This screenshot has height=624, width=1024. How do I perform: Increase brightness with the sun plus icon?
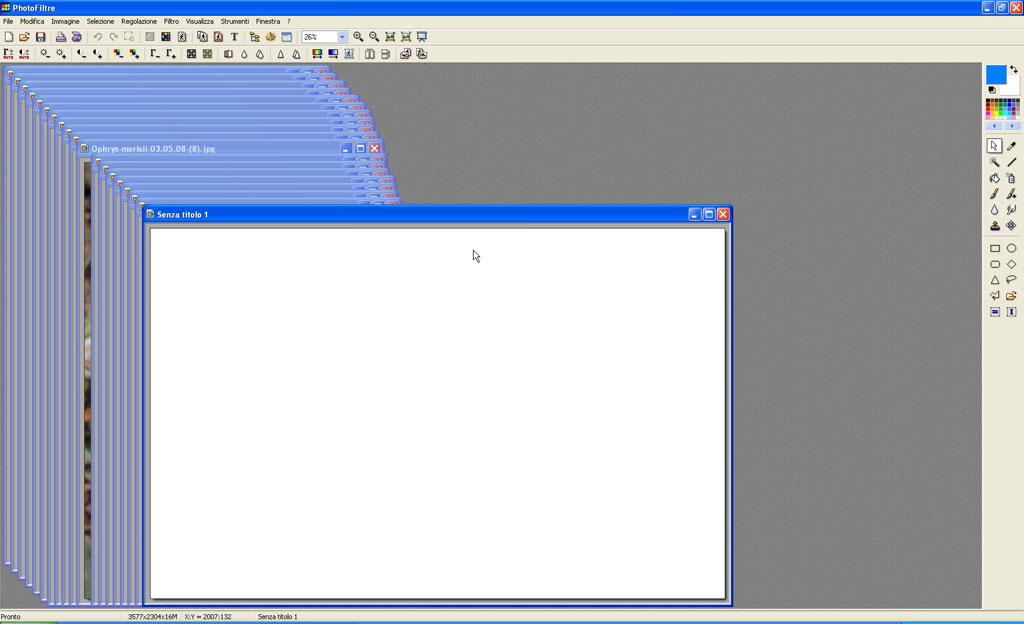[x=61, y=54]
